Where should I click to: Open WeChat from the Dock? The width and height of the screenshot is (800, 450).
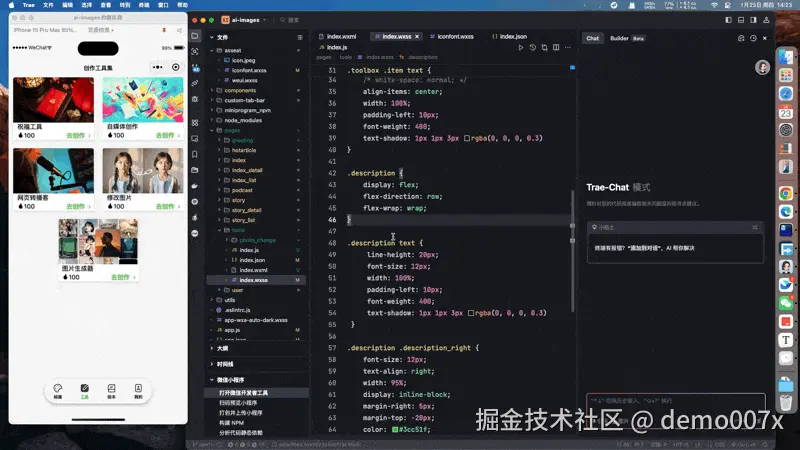coord(786,303)
